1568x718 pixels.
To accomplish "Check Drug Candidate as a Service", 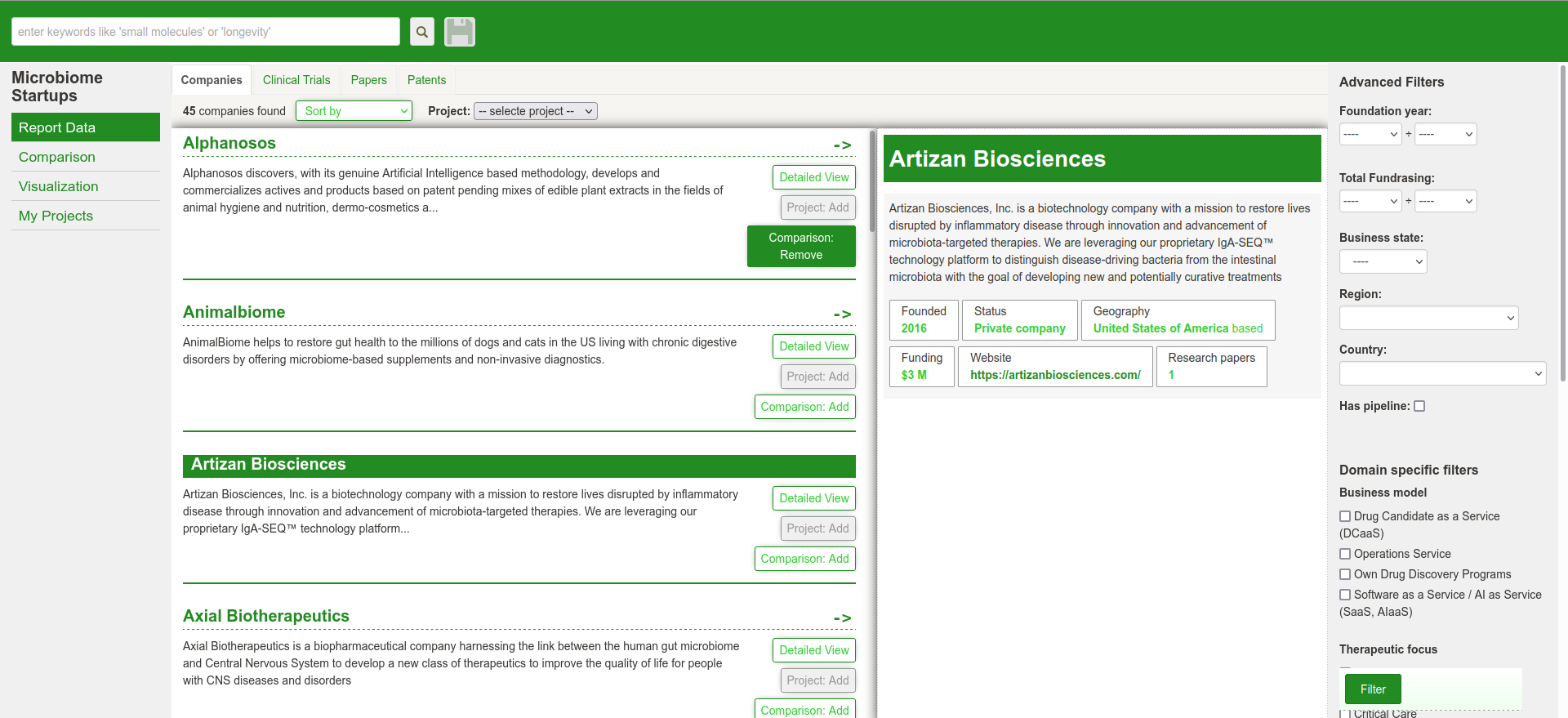I will pos(1345,516).
